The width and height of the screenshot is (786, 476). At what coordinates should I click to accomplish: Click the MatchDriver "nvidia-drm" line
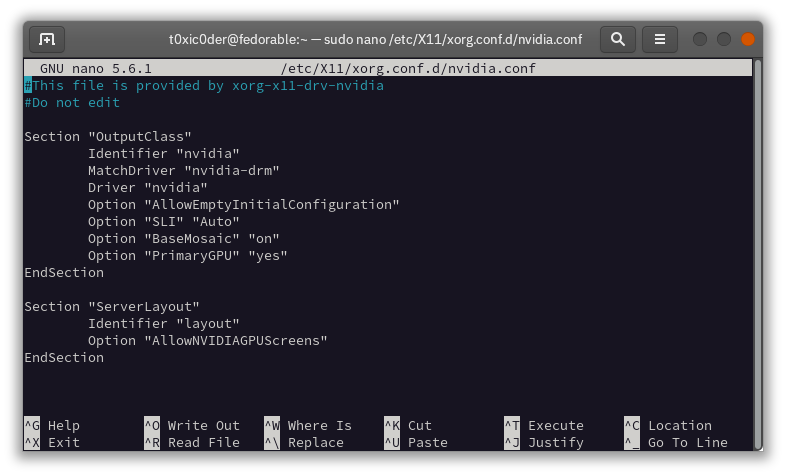183,170
